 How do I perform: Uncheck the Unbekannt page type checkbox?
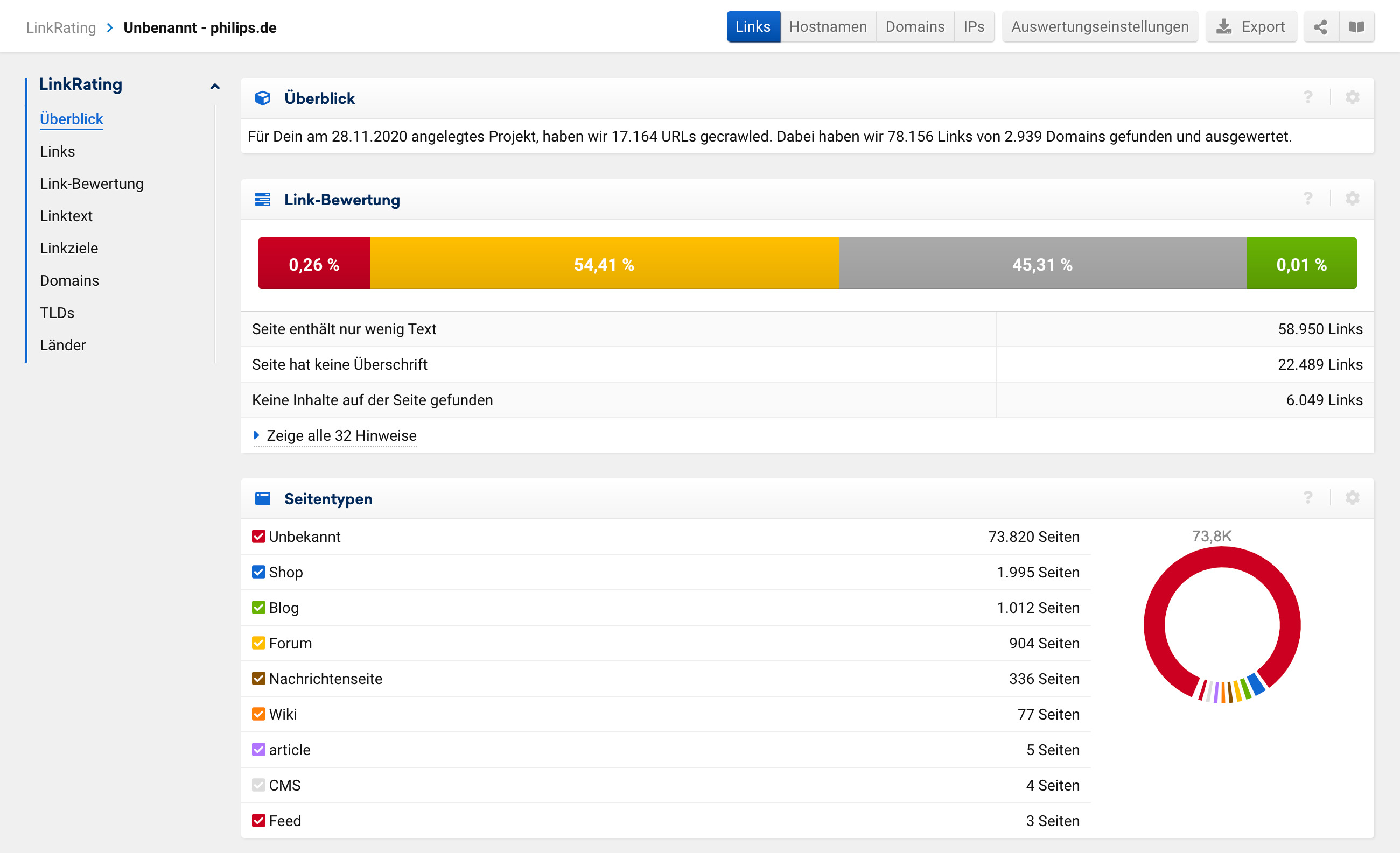click(258, 536)
